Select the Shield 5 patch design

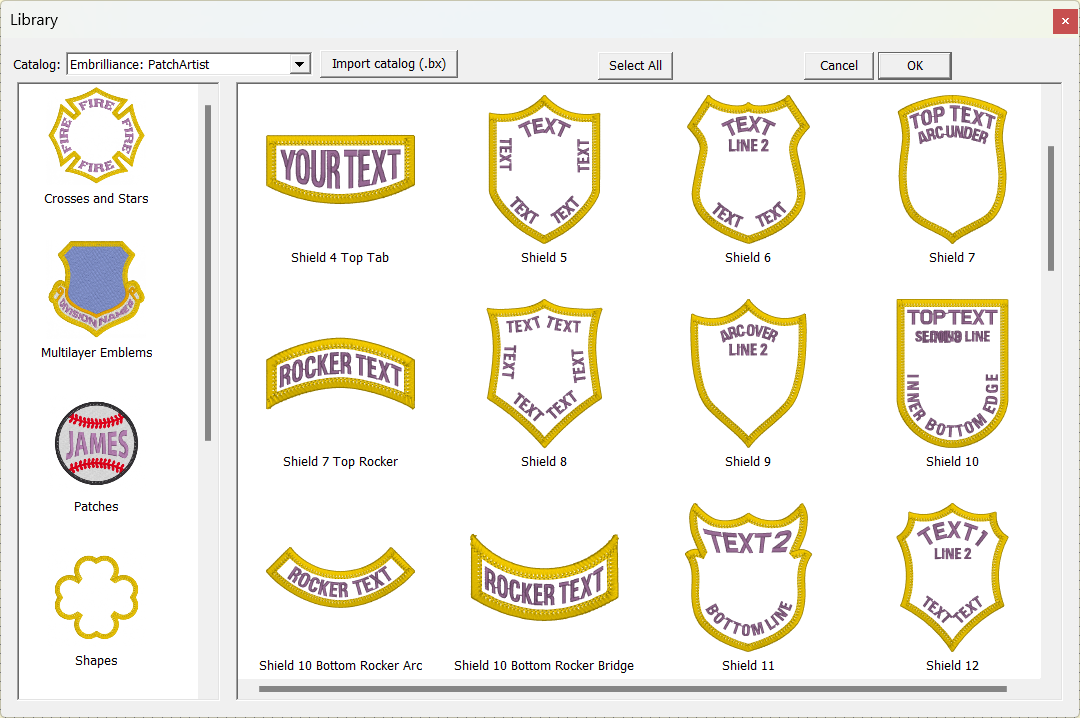click(x=544, y=170)
